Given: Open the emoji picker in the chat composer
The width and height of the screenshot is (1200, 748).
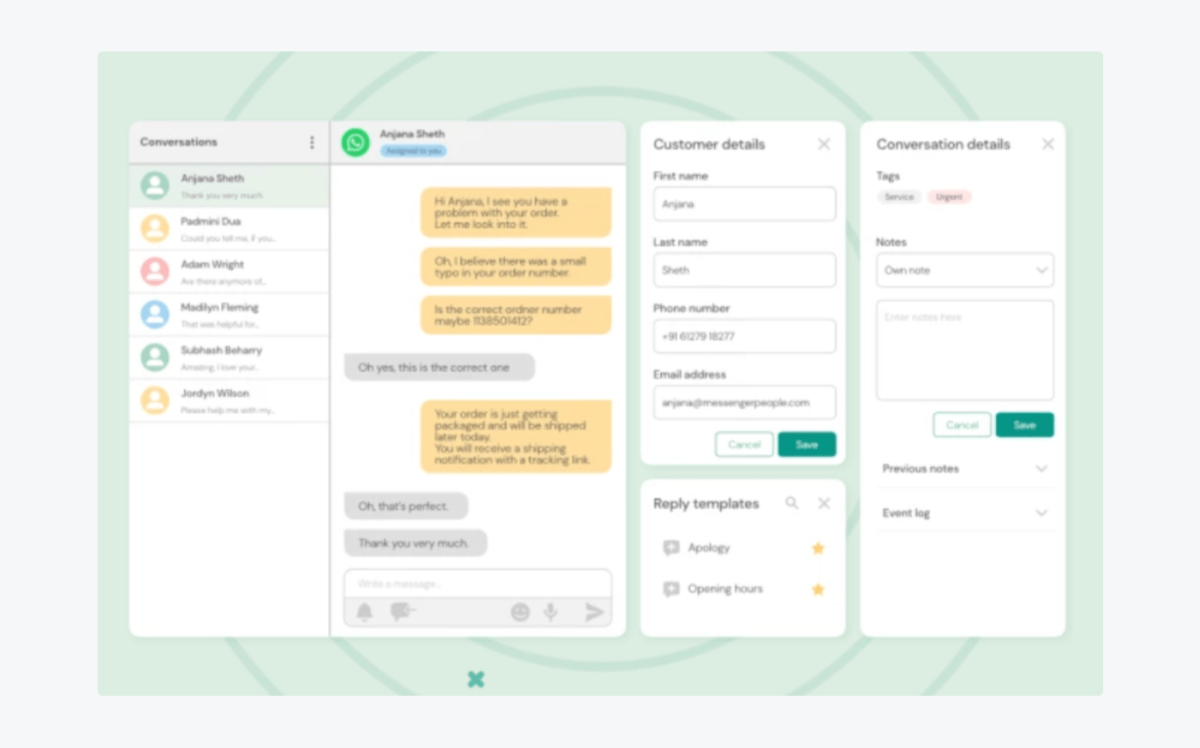Looking at the screenshot, I should pyautogui.click(x=520, y=611).
